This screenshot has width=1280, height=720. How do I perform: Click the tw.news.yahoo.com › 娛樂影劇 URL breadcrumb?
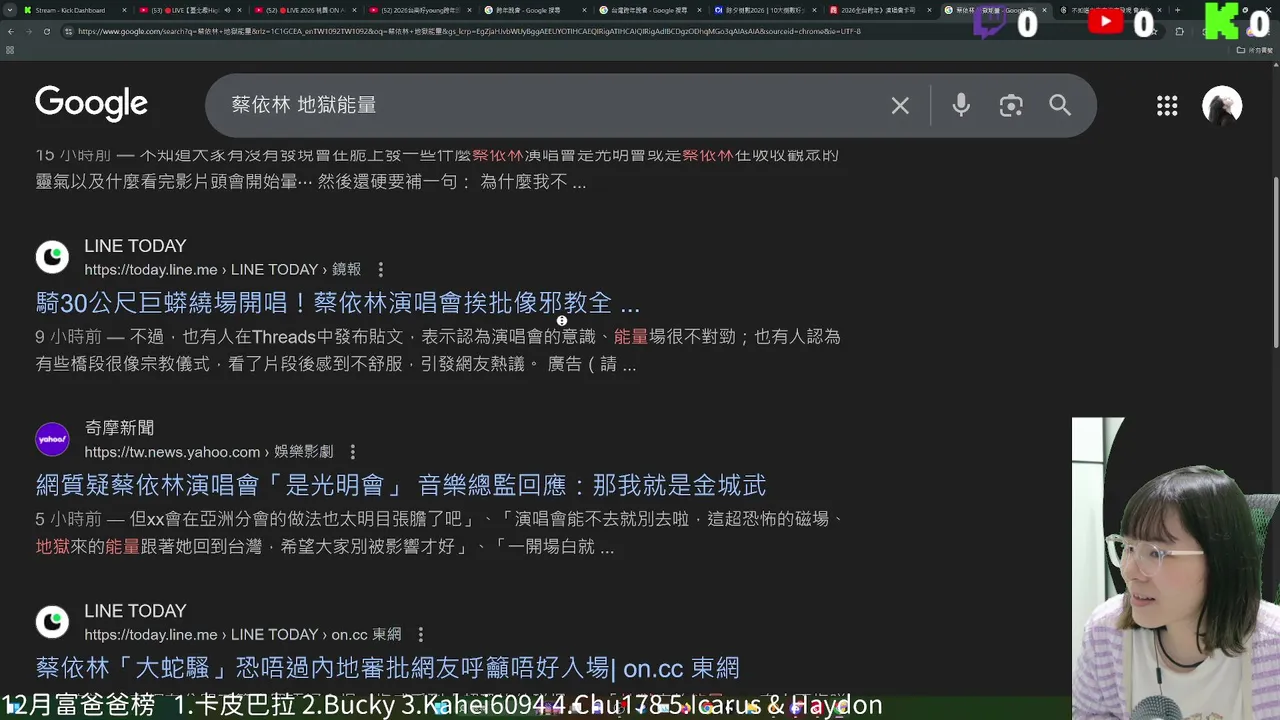point(209,452)
